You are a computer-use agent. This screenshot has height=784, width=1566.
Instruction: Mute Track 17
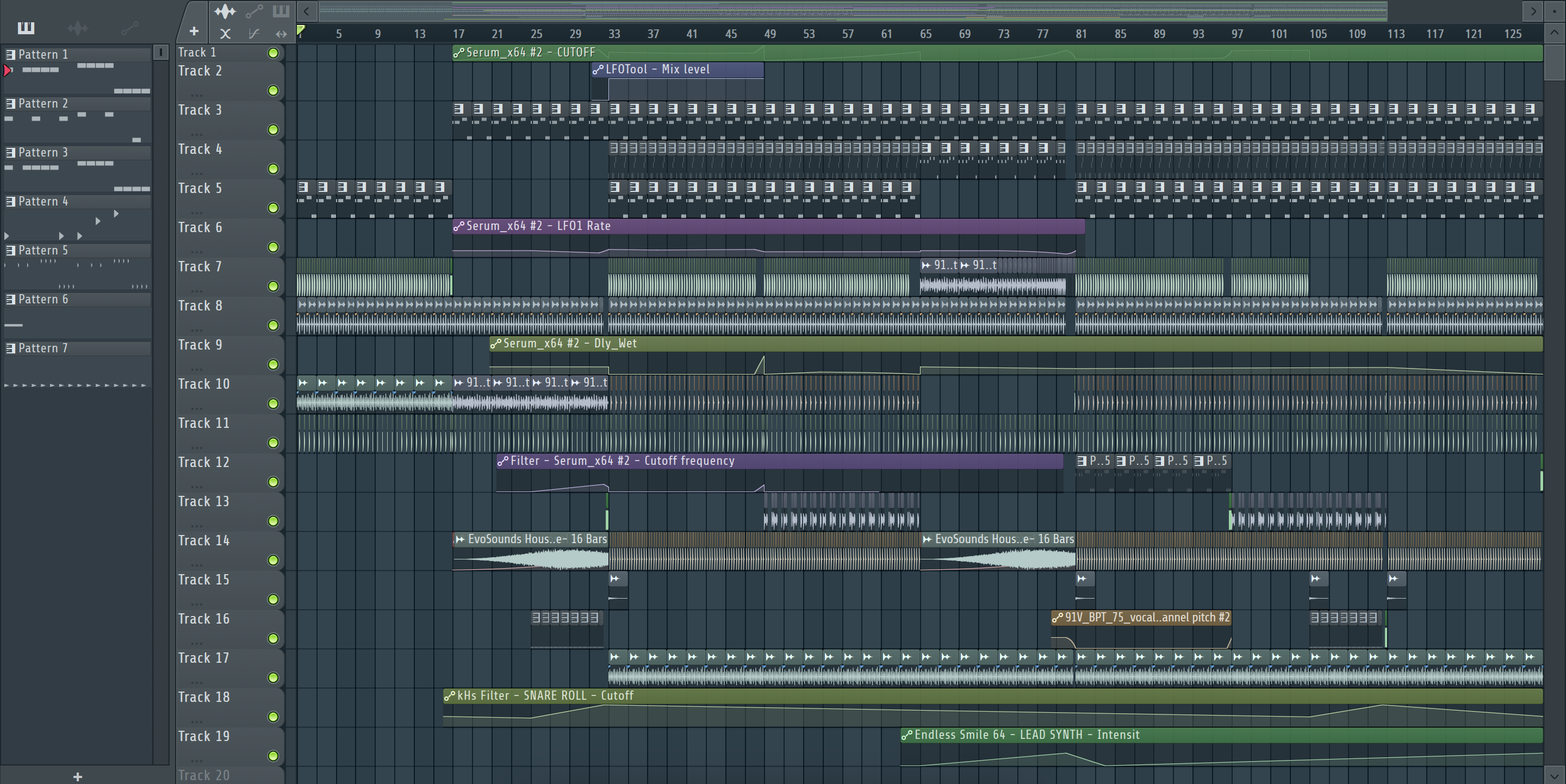273,677
